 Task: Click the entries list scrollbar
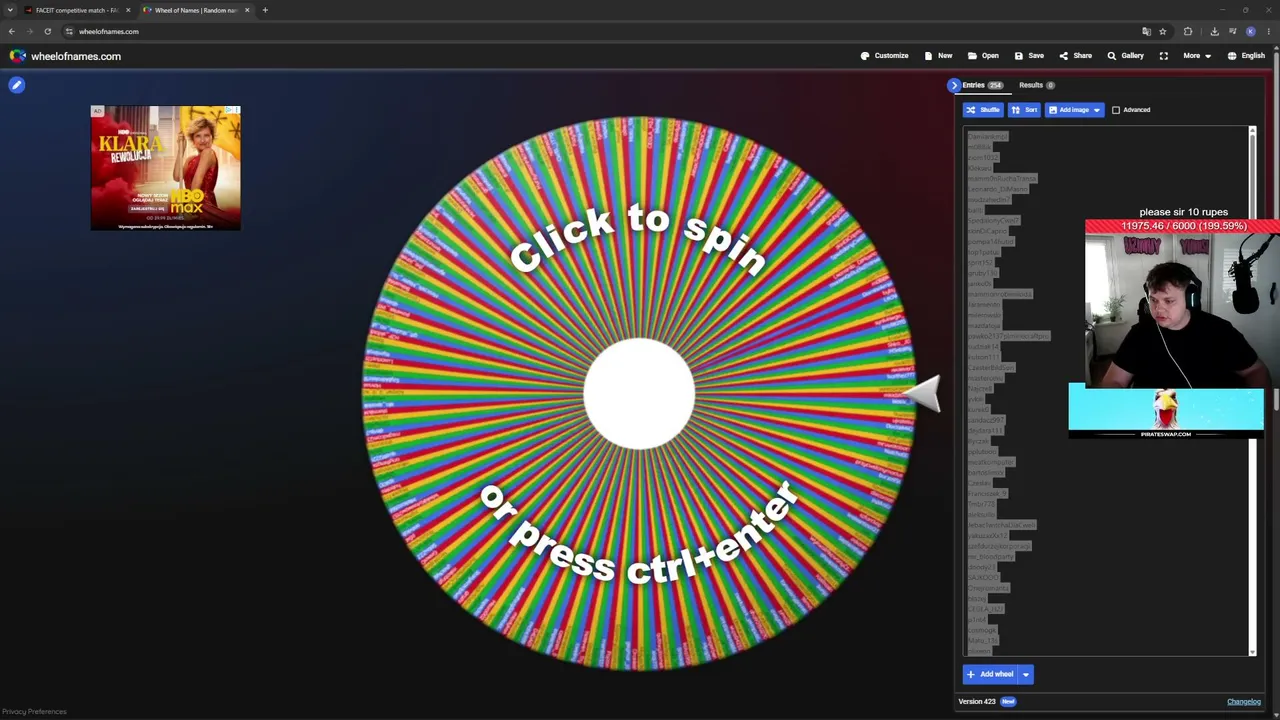[1252, 390]
